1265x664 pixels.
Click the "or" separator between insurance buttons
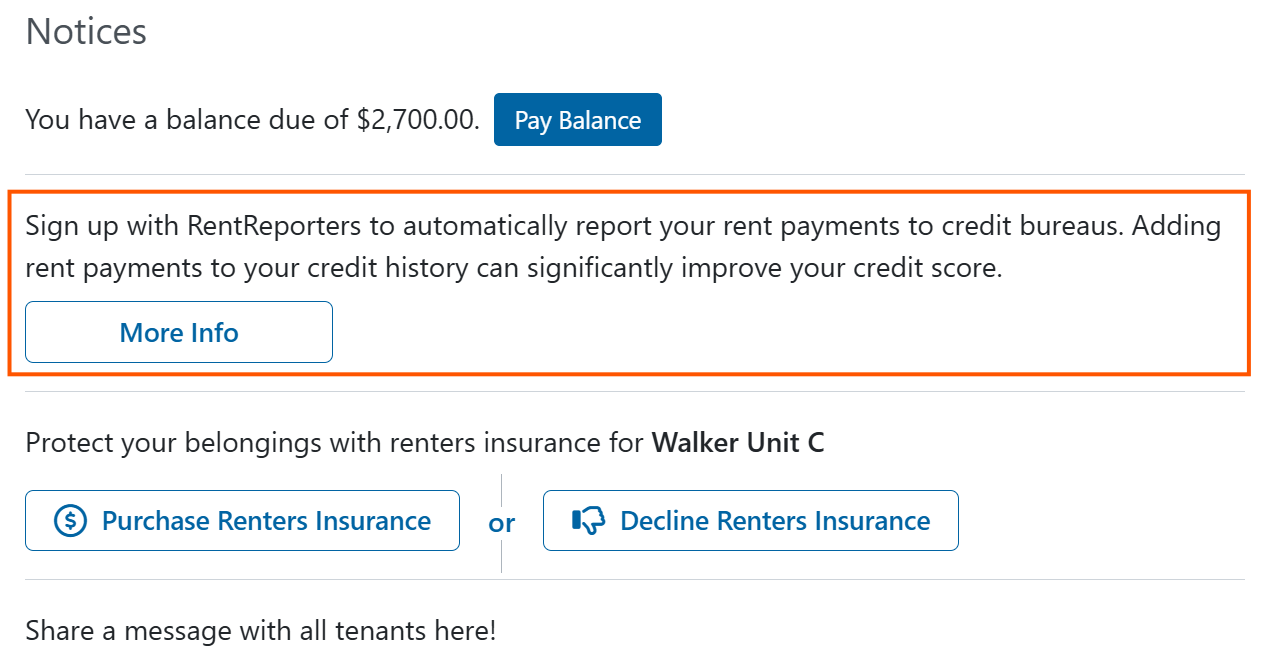[x=502, y=523]
